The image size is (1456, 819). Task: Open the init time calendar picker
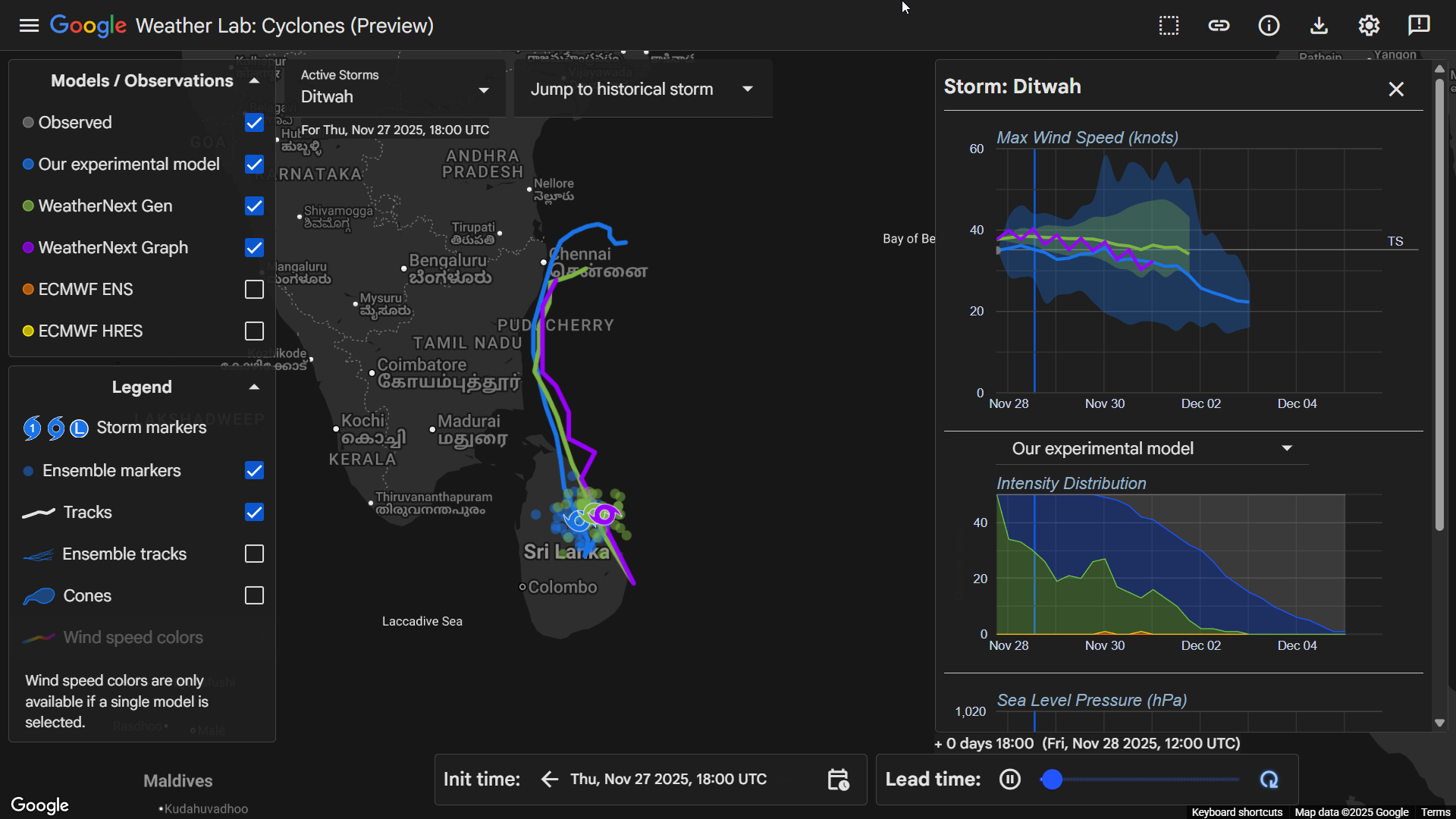(838, 779)
